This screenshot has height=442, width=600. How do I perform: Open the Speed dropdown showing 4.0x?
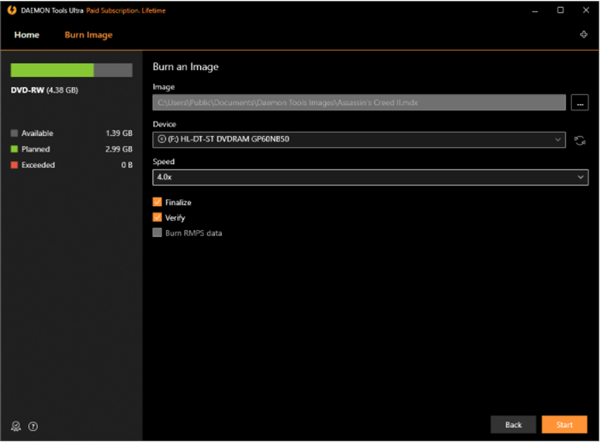point(370,177)
